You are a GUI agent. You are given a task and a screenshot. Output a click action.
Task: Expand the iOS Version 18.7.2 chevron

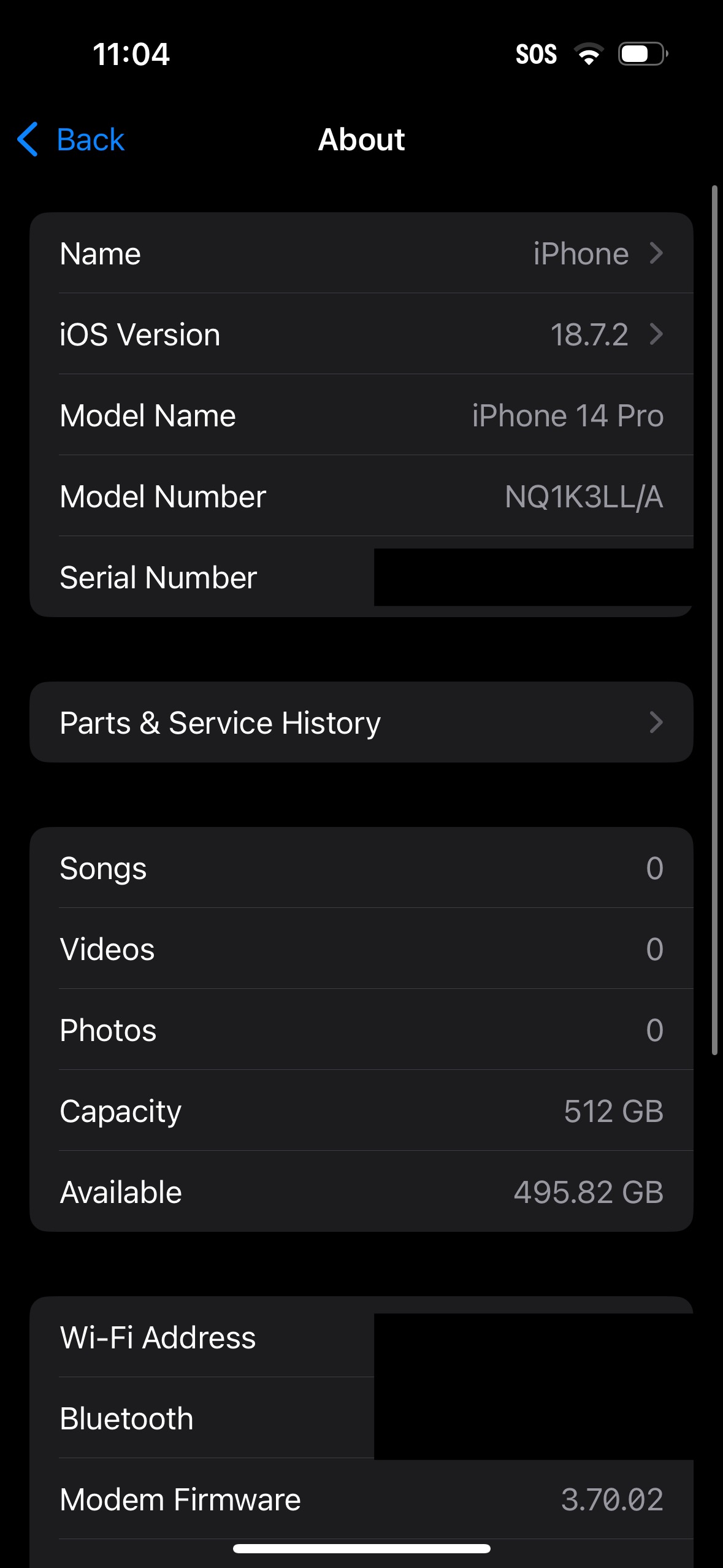pos(656,334)
